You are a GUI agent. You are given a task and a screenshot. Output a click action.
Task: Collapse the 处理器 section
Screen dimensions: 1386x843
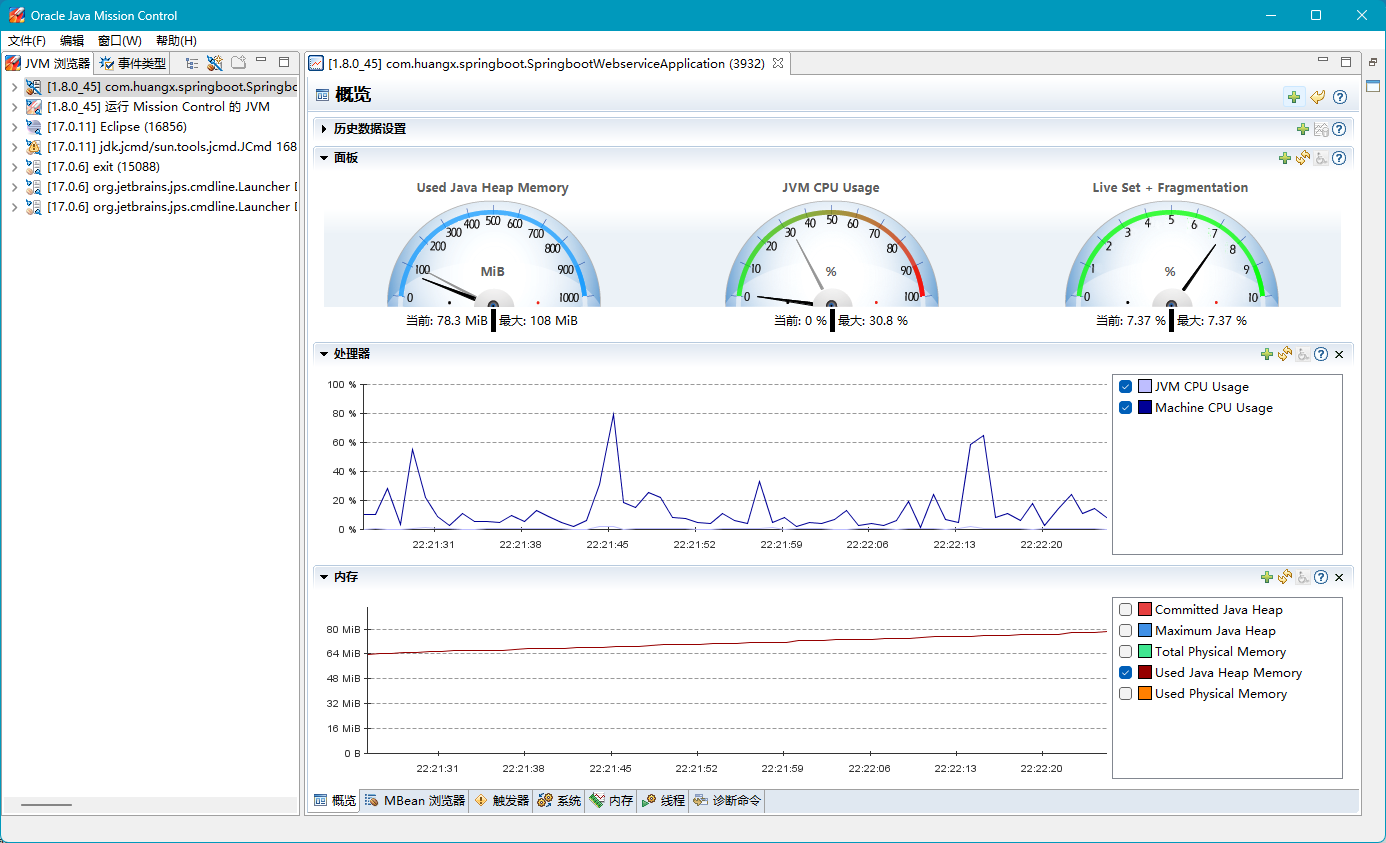point(324,354)
